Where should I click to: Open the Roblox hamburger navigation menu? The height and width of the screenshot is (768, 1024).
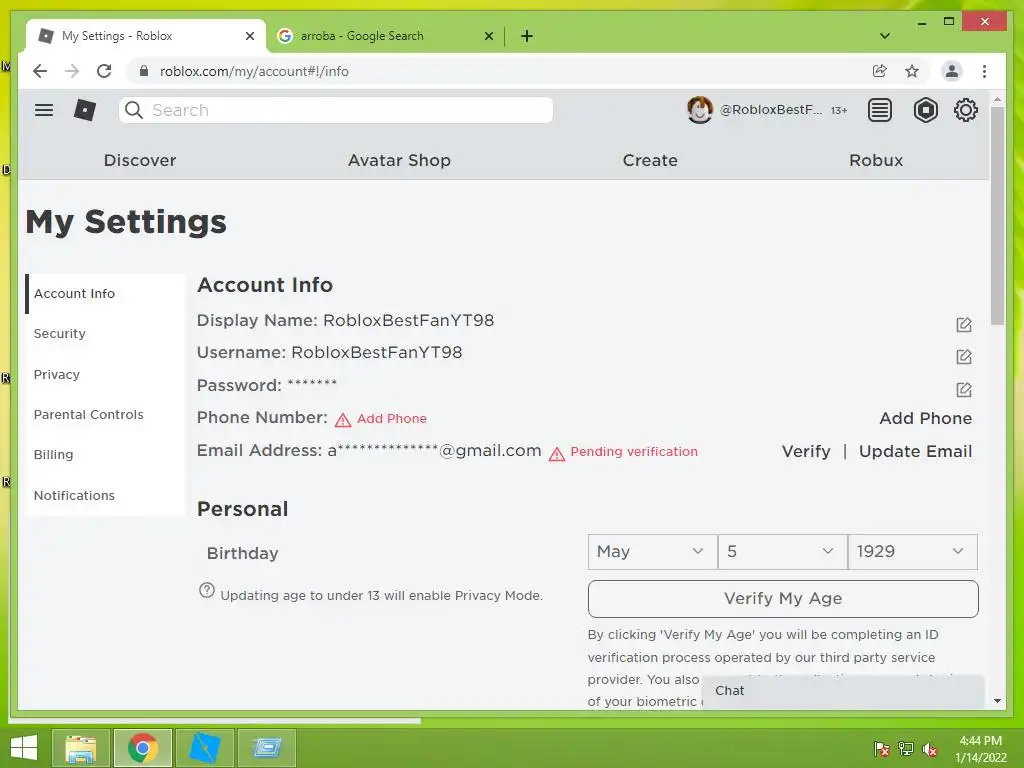pyautogui.click(x=44, y=110)
